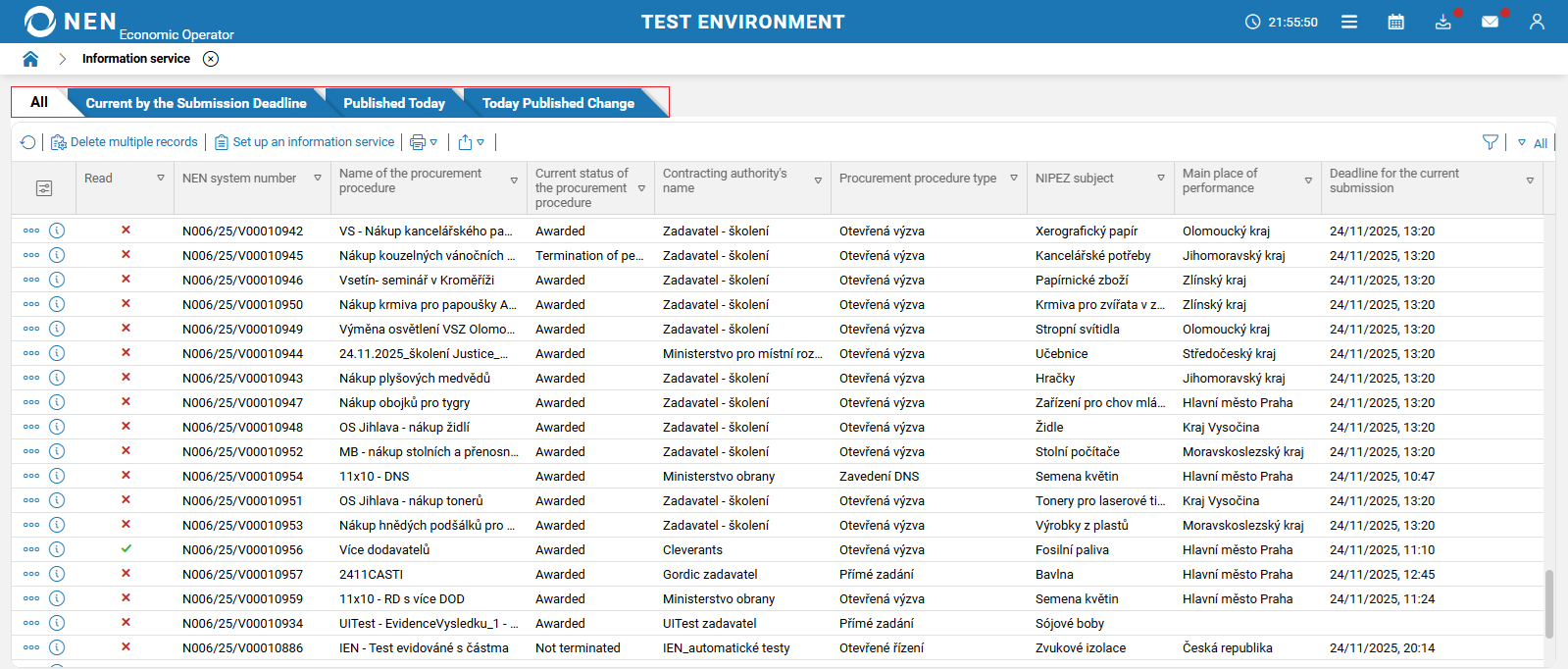Open the export dropdown
1568x669 pixels.
tap(472, 142)
